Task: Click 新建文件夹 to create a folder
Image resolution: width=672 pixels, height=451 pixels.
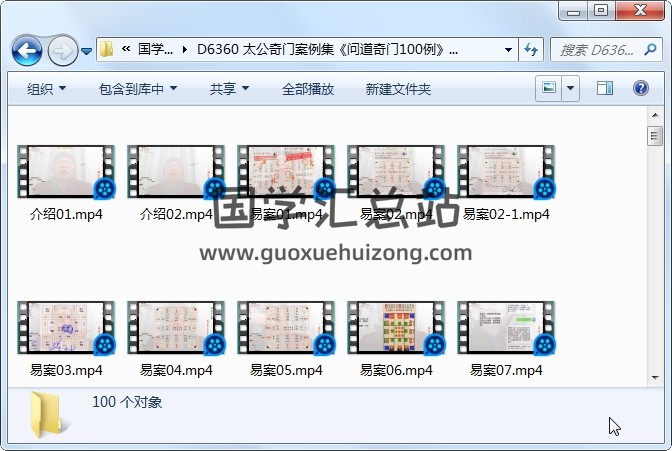Action: pos(398,89)
